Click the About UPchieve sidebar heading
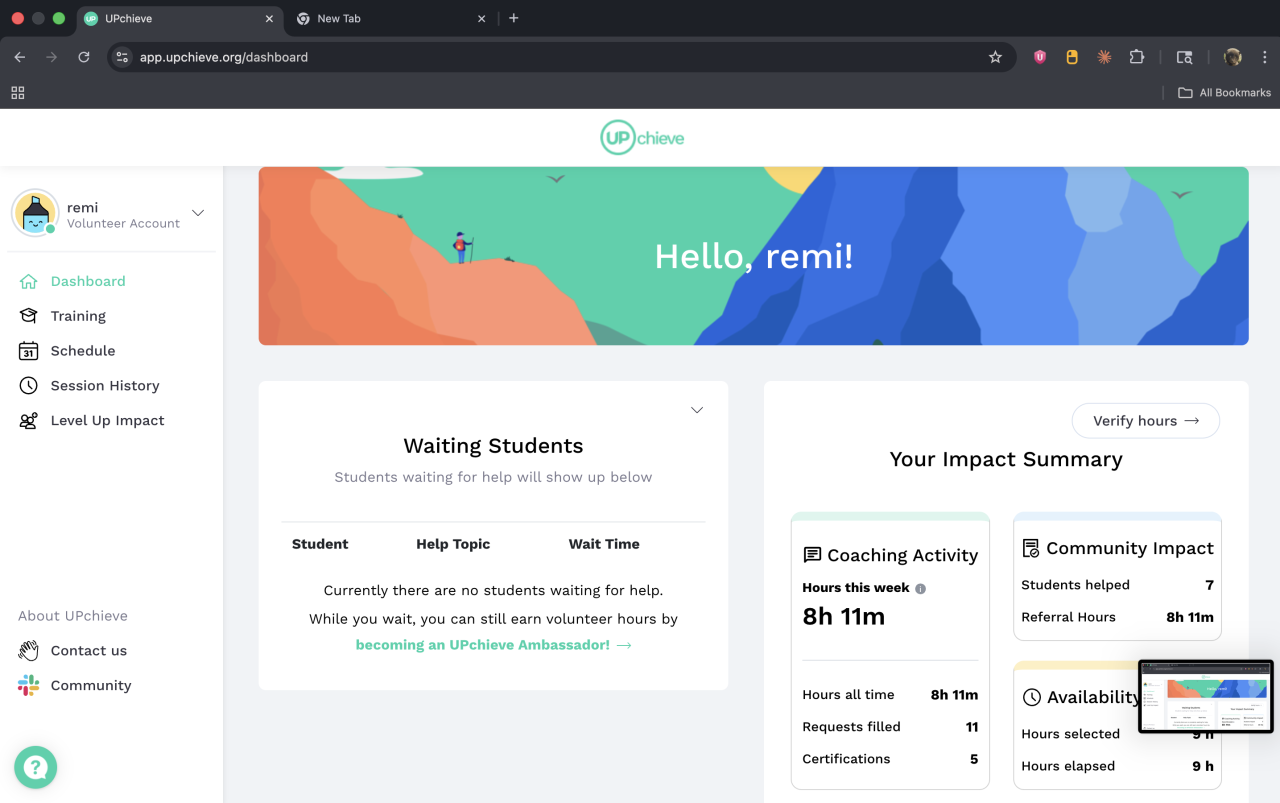 (73, 616)
